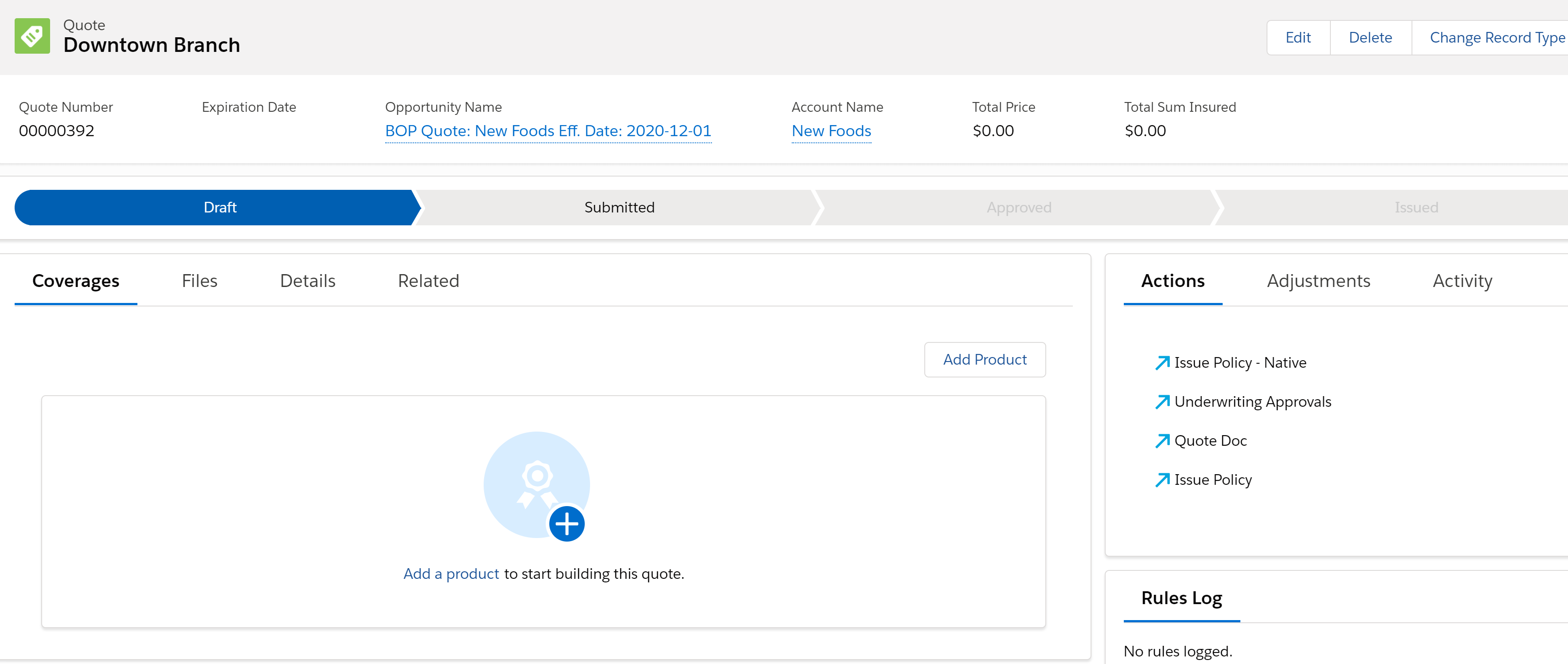
Task: Open the New Foods account link
Action: click(831, 131)
